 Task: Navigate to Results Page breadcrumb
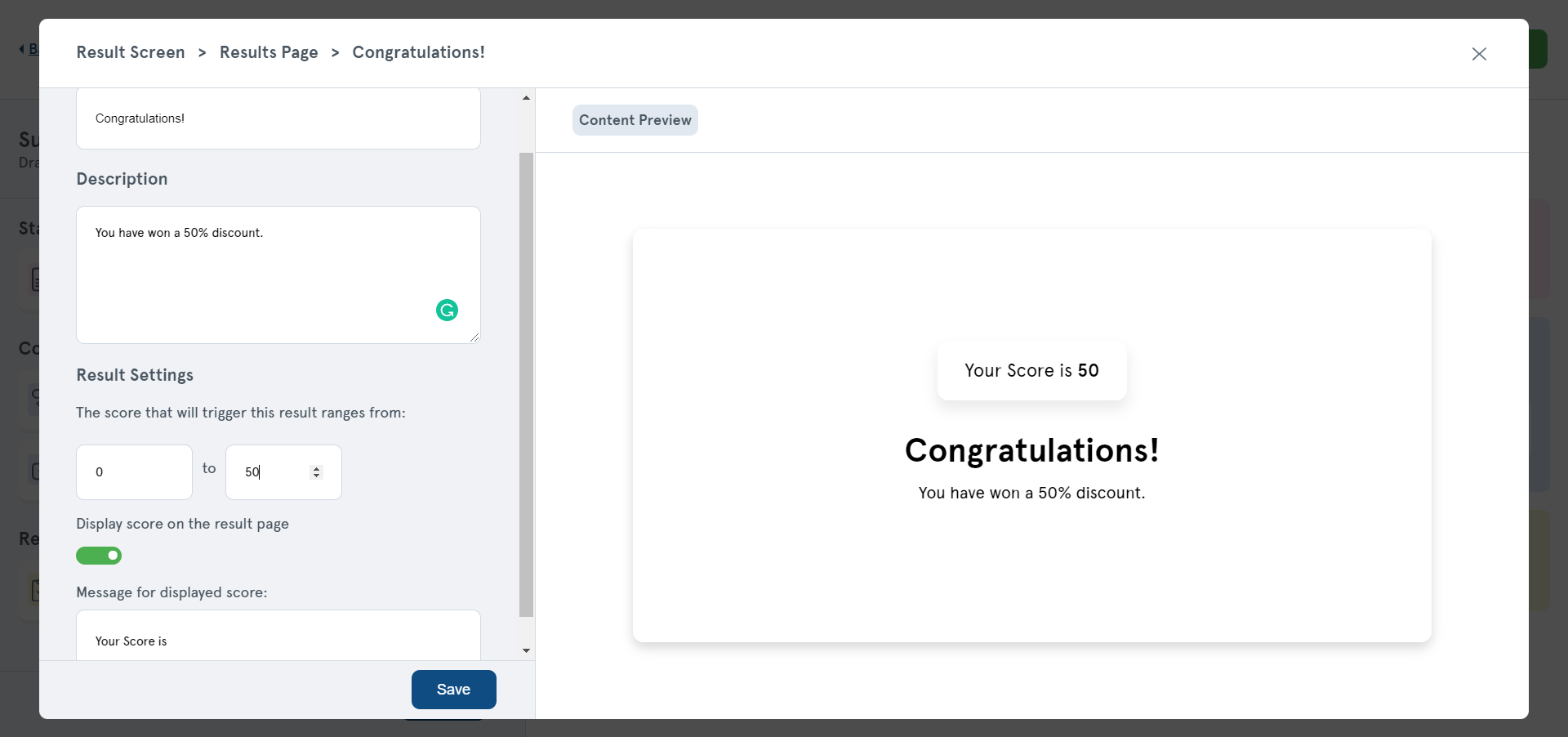coord(269,52)
